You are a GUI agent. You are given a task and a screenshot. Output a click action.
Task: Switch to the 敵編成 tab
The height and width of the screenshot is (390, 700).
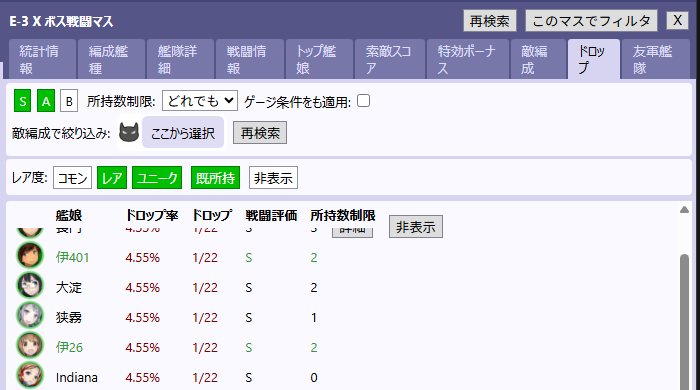tap(538, 59)
